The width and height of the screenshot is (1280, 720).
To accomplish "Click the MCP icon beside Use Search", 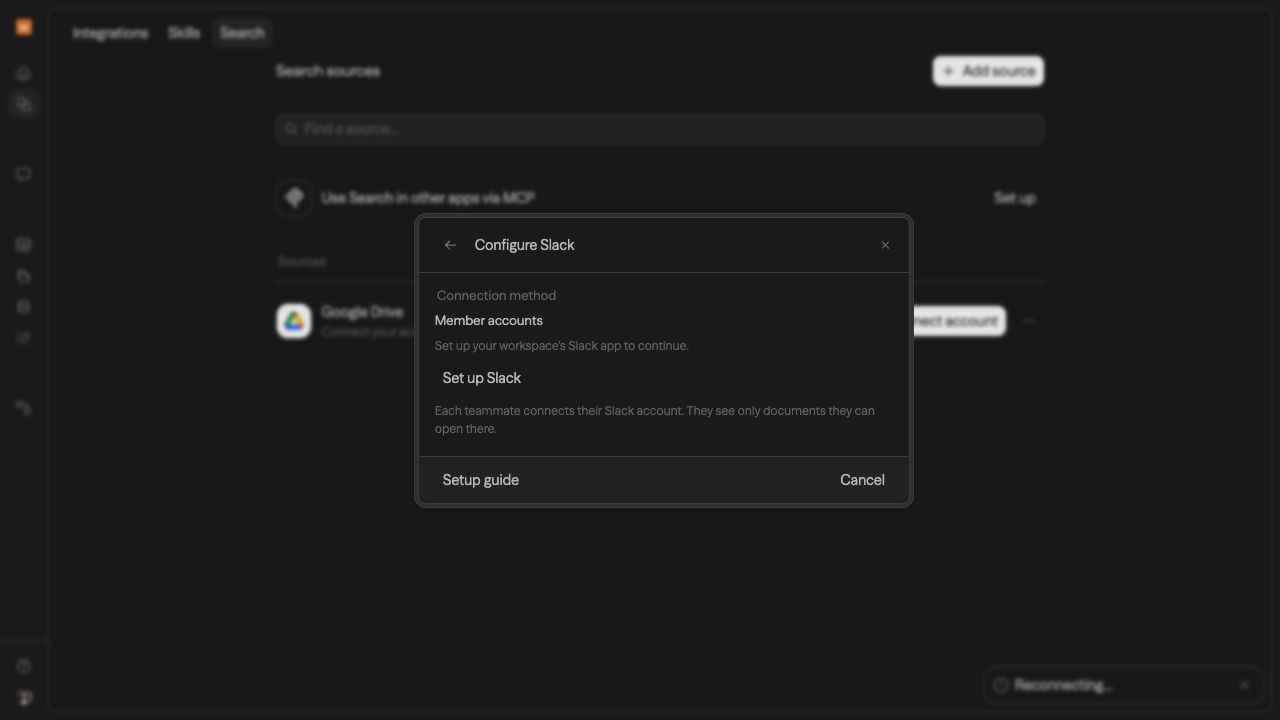I will point(294,198).
